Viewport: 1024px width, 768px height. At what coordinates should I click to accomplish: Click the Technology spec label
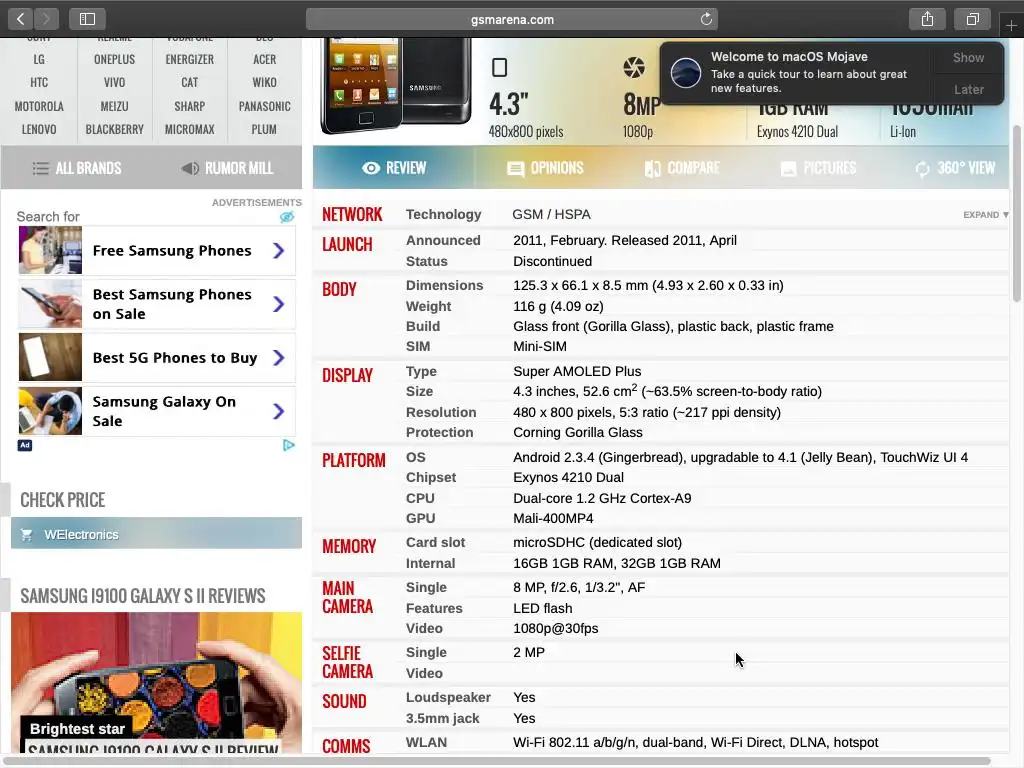click(443, 214)
